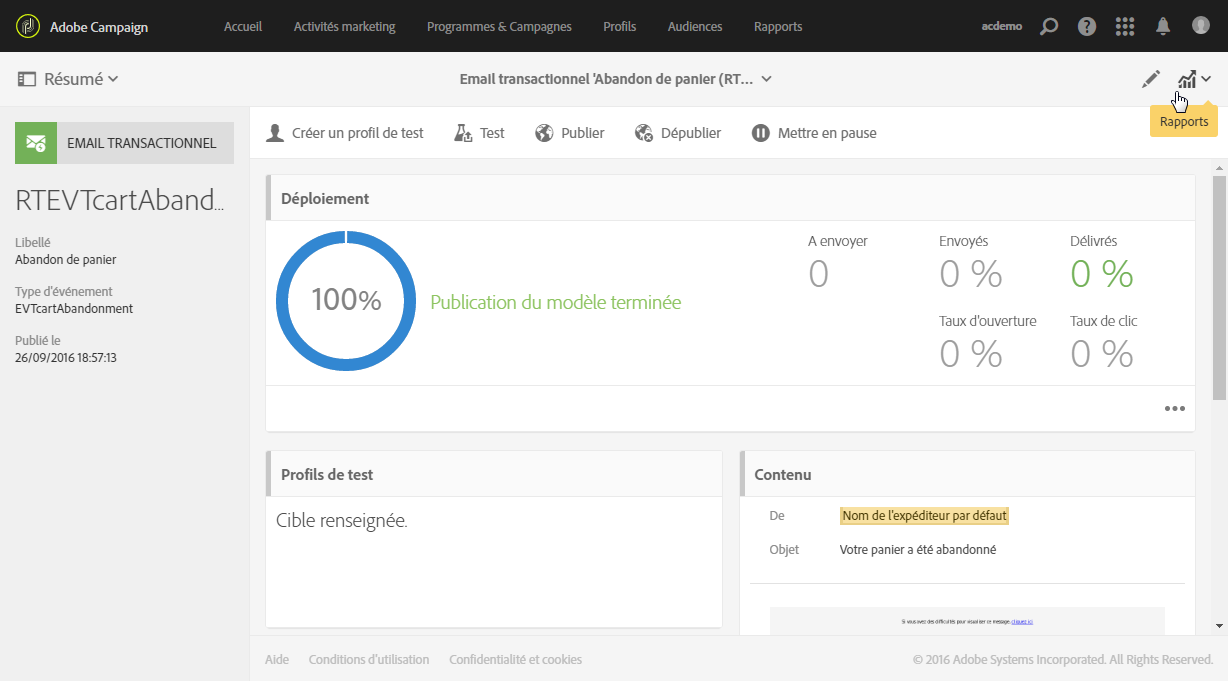Open the Déploiement more options ellipsis
Image resolution: width=1228 pixels, height=681 pixels.
click(x=1174, y=408)
